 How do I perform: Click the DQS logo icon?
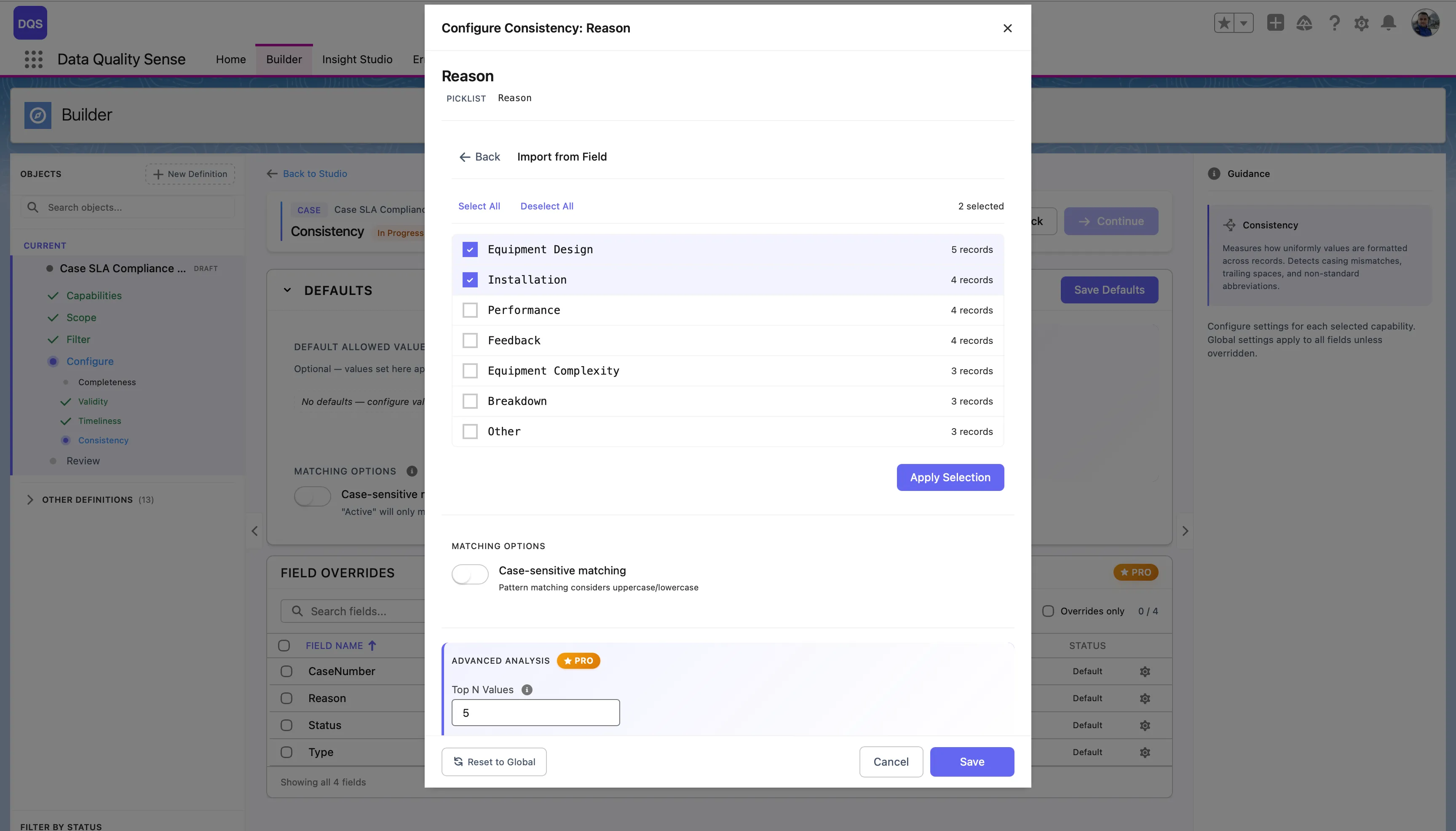pos(29,23)
